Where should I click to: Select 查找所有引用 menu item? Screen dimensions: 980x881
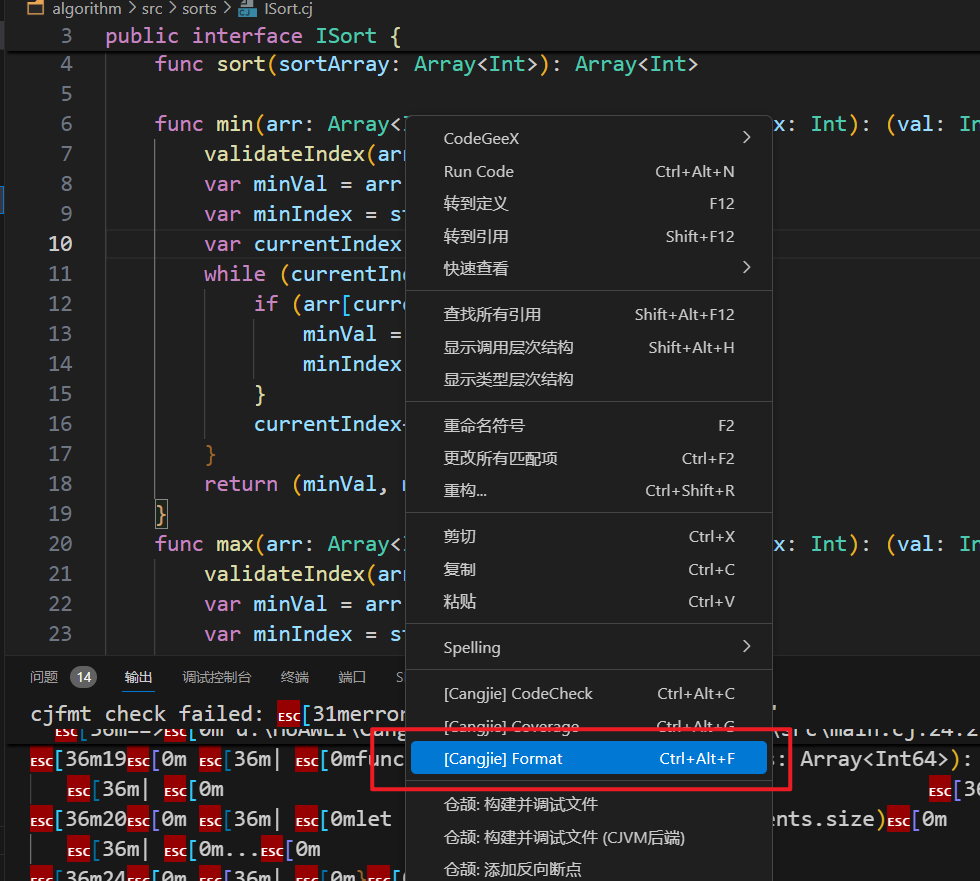[589, 314]
